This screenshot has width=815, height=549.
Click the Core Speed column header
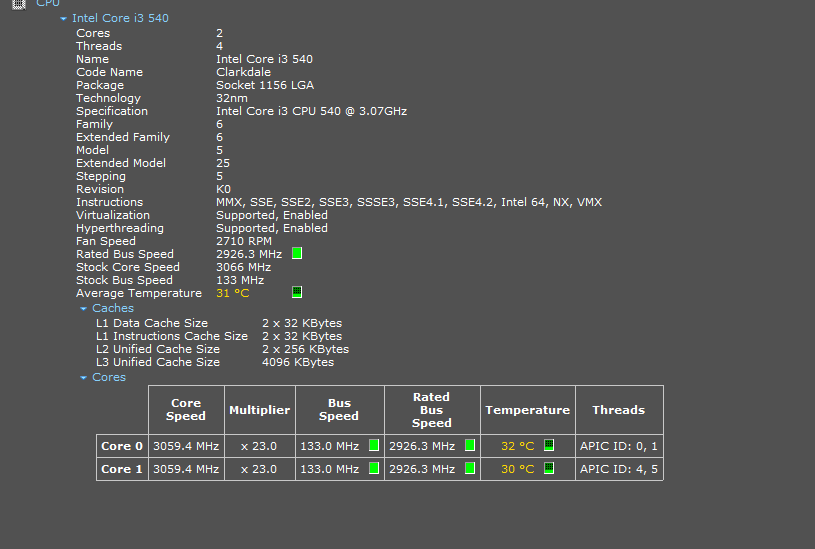click(x=186, y=410)
